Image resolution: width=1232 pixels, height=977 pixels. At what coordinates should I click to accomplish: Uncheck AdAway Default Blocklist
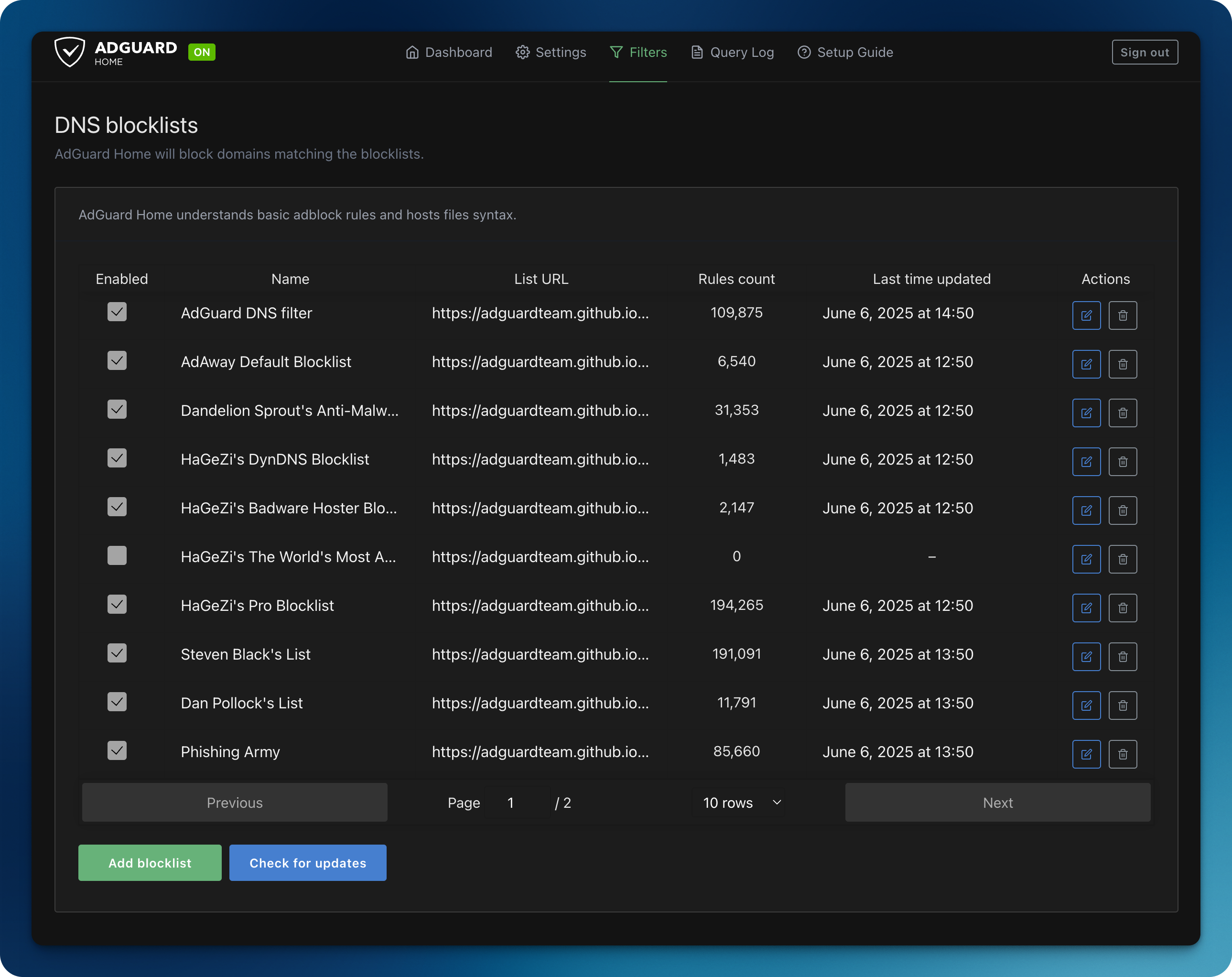[117, 361]
